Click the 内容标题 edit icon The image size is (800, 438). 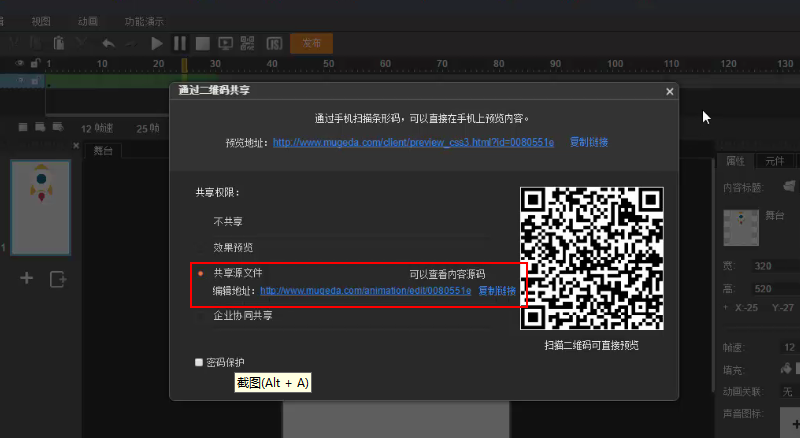[x=789, y=186]
